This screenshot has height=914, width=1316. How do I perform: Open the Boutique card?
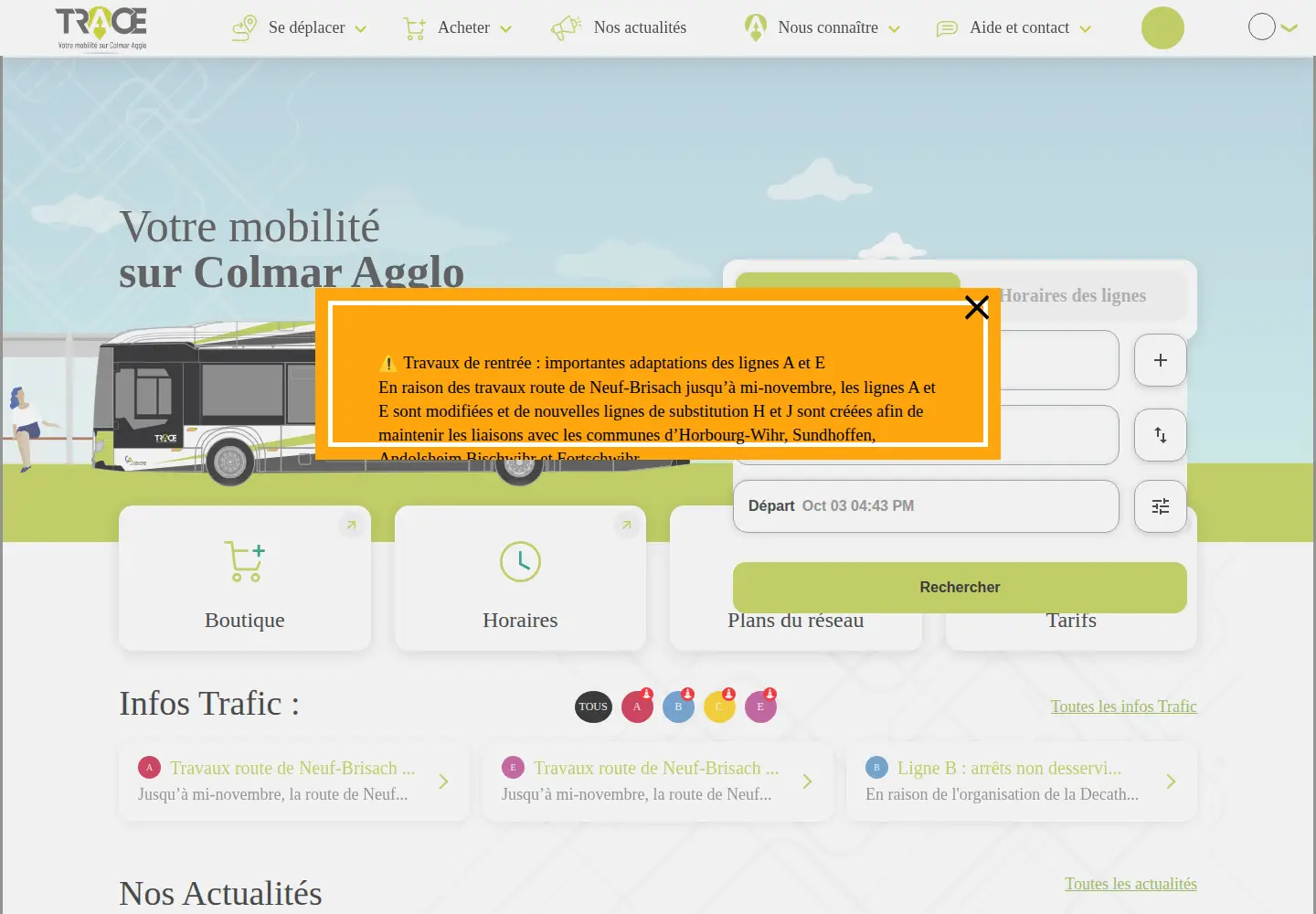[245, 578]
